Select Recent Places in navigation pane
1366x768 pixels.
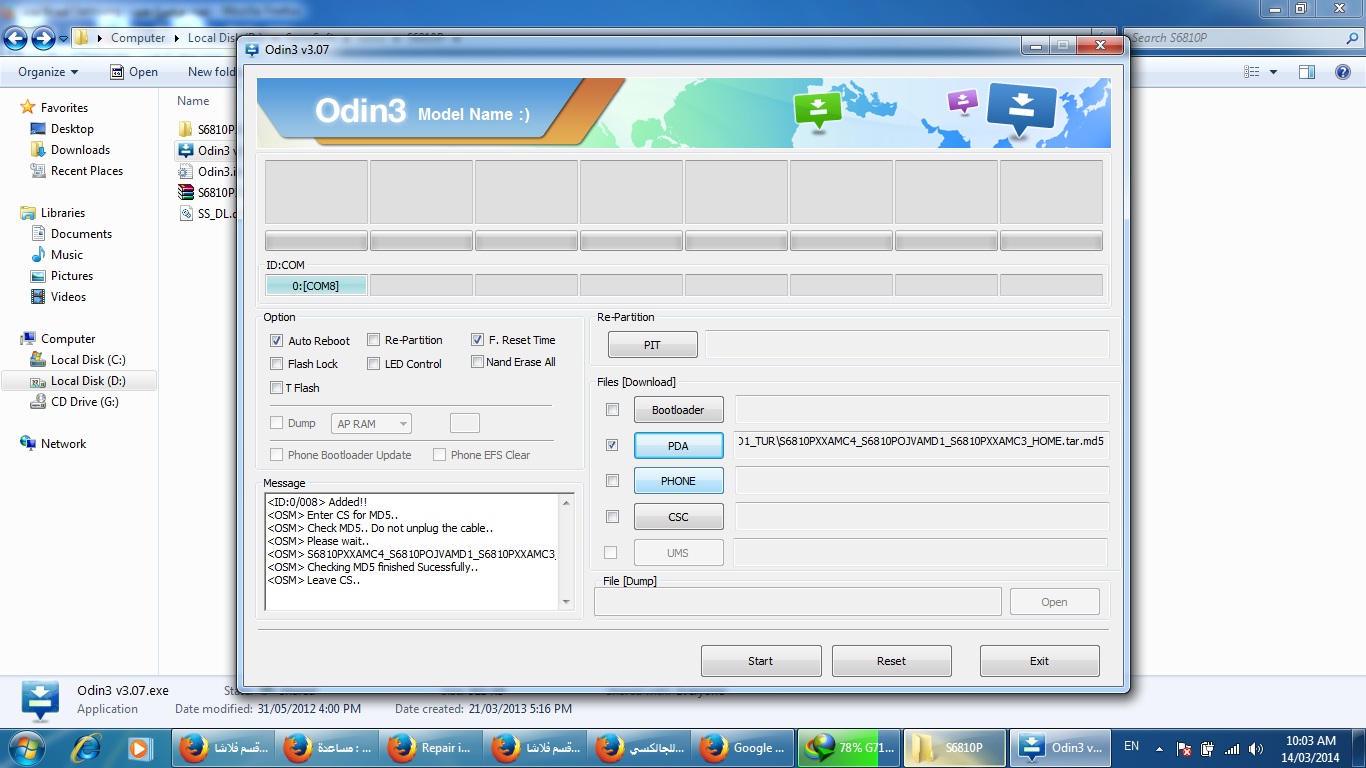pos(87,171)
